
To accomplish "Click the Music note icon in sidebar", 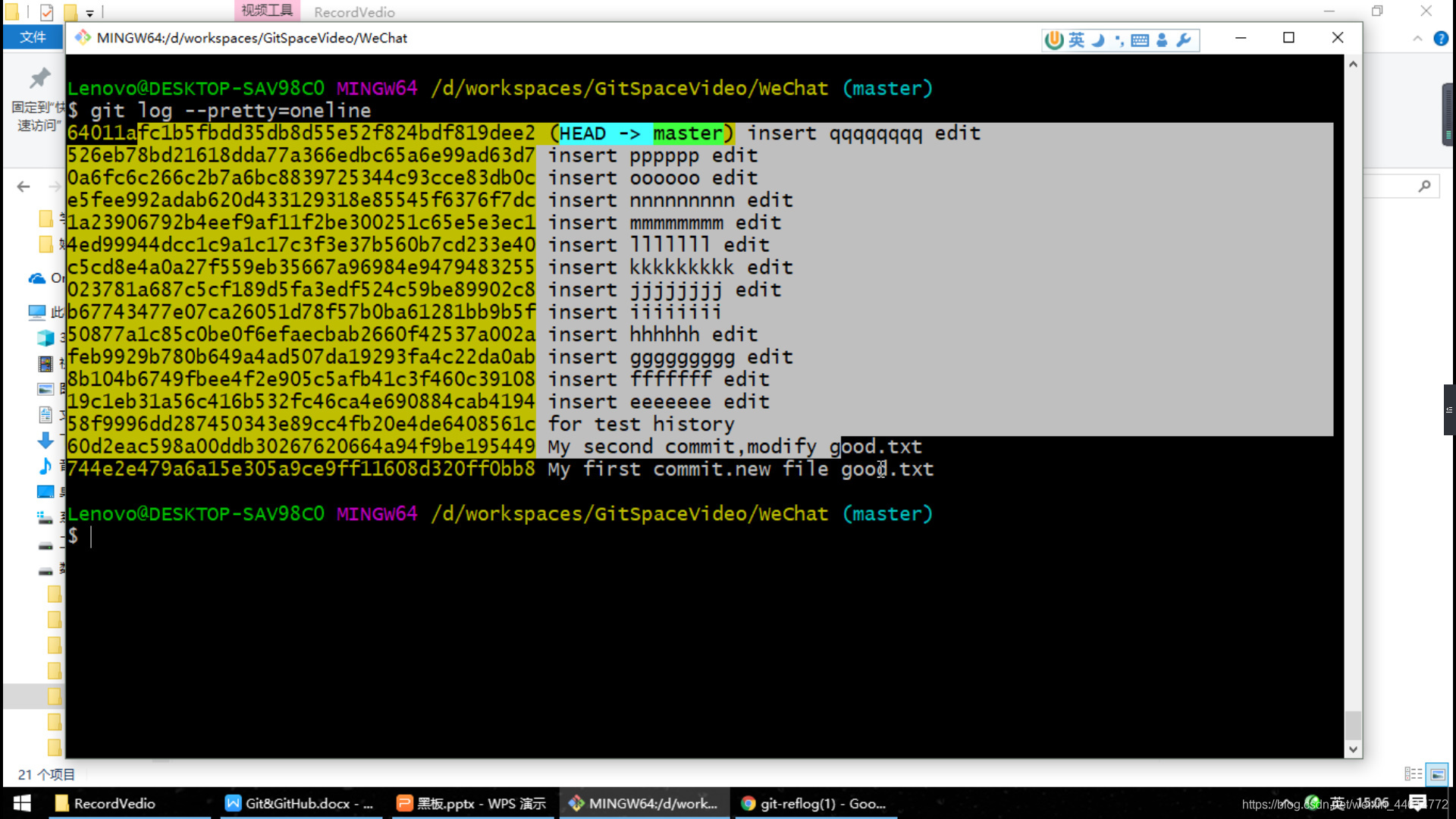I will click(x=45, y=466).
